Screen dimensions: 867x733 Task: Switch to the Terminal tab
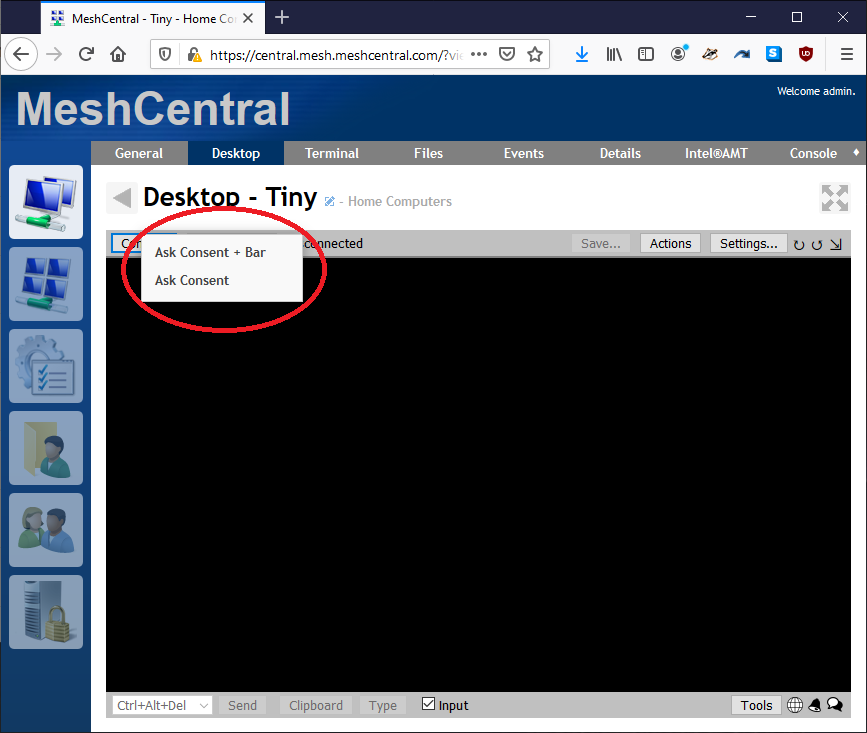point(332,153)
